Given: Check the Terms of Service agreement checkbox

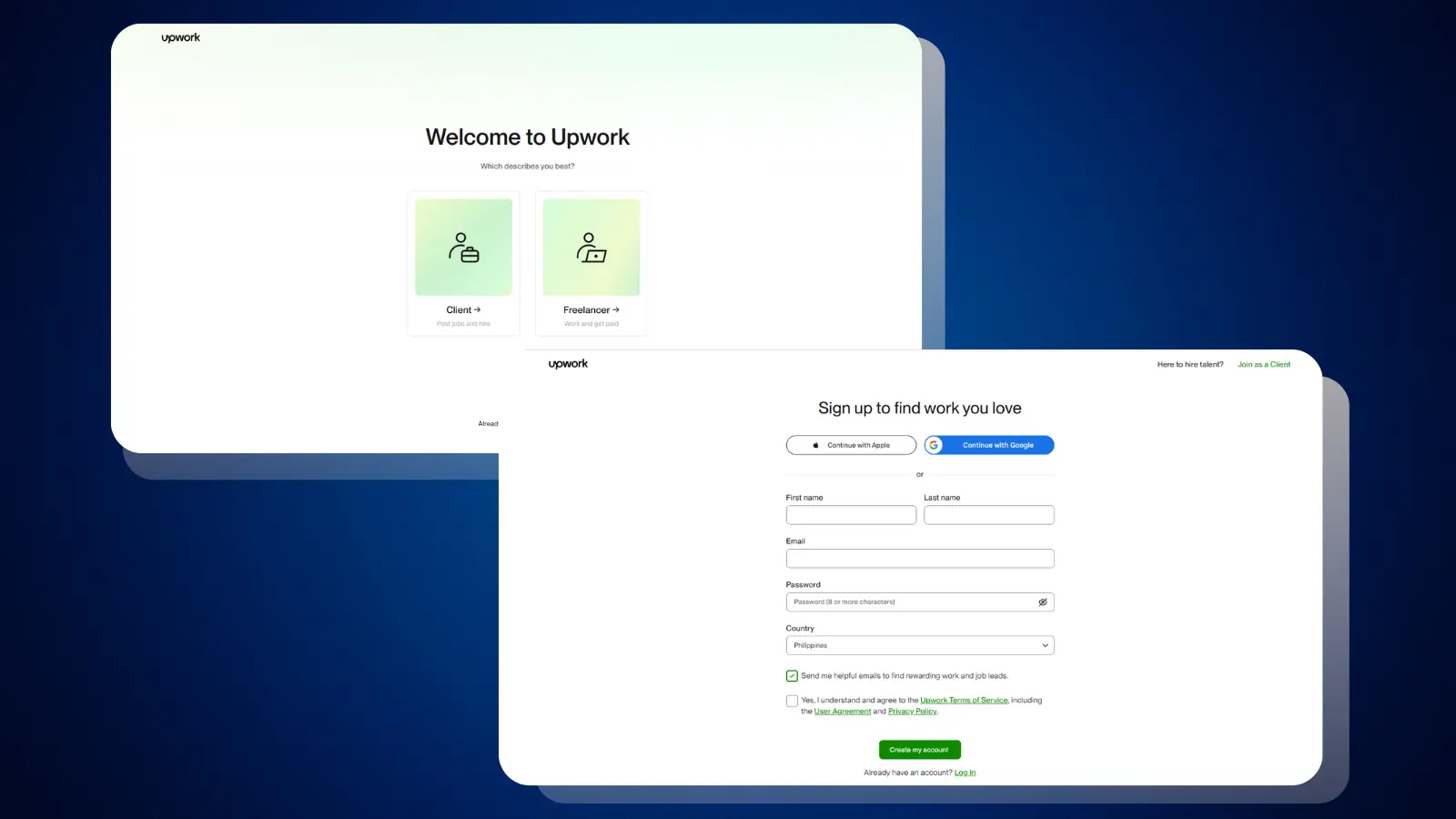Looking at the screenshot, I should pos(792,701).
